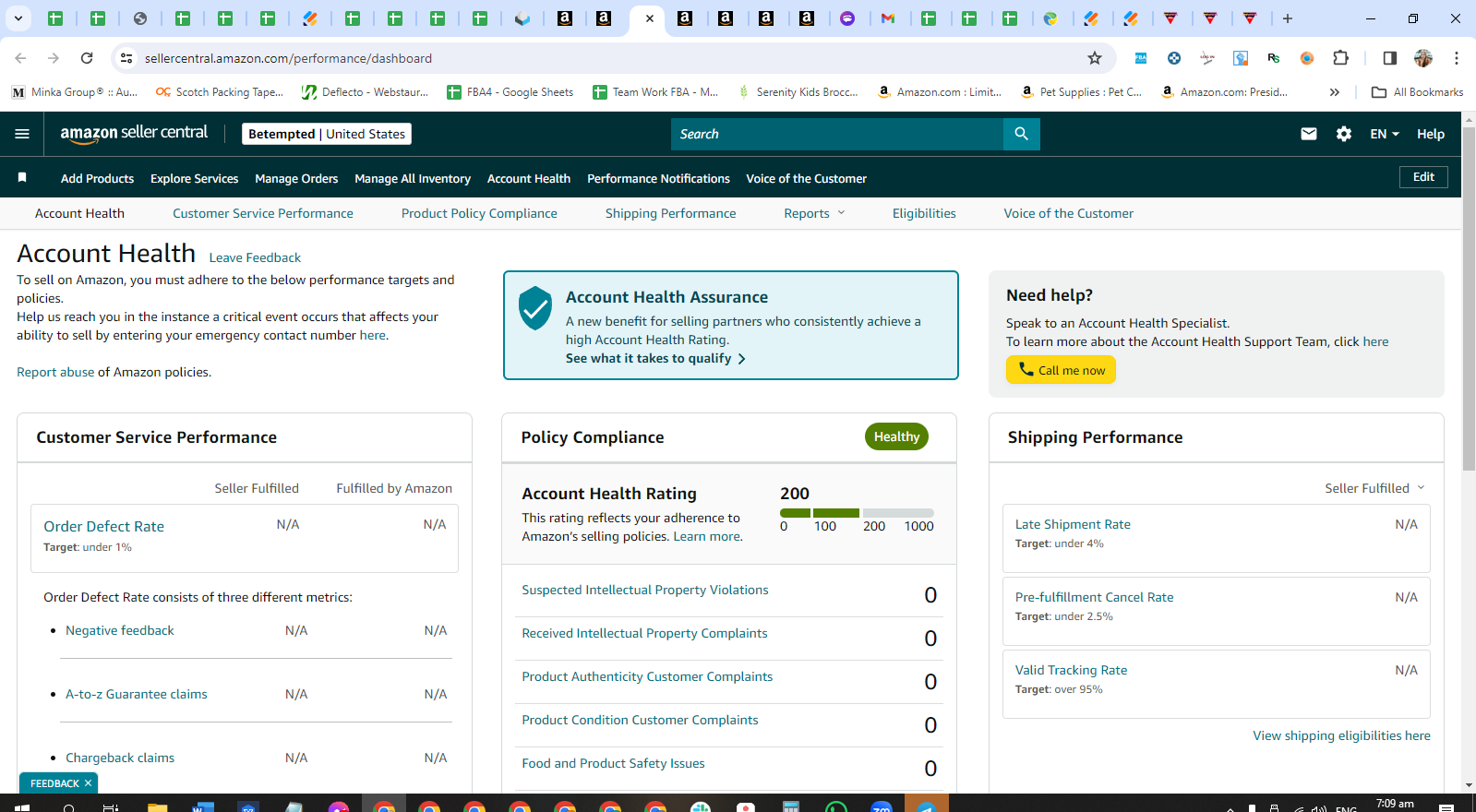Image resolution: width=1476 pixels, height=812 pixels.
Task: Open the Betempted United States account switcher
Action: (x=327, y=134)
